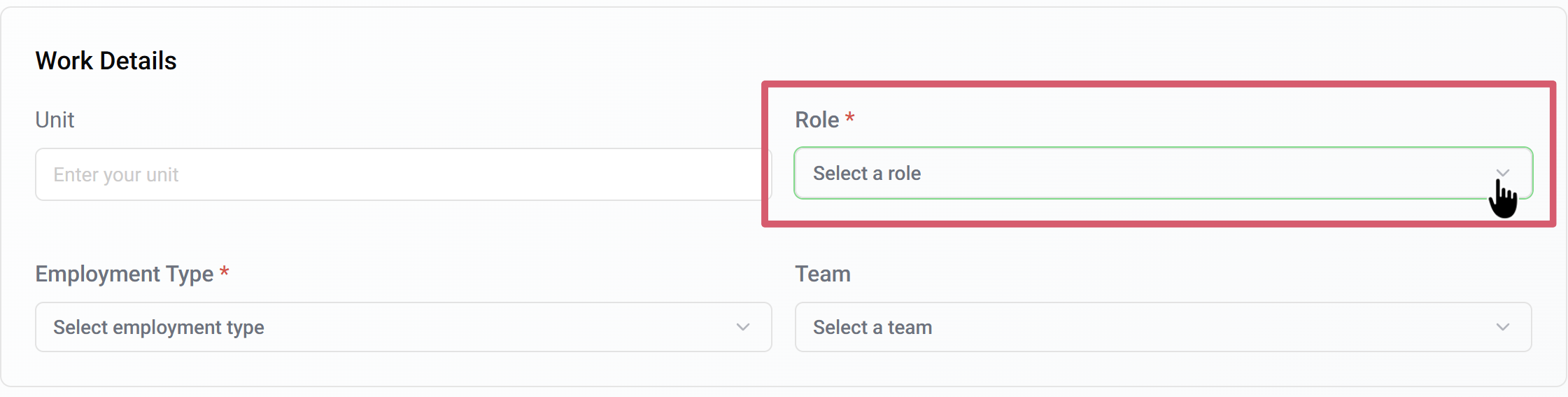
Task: Click the 'Select a role' placeholder text
Action: (866, 173)
